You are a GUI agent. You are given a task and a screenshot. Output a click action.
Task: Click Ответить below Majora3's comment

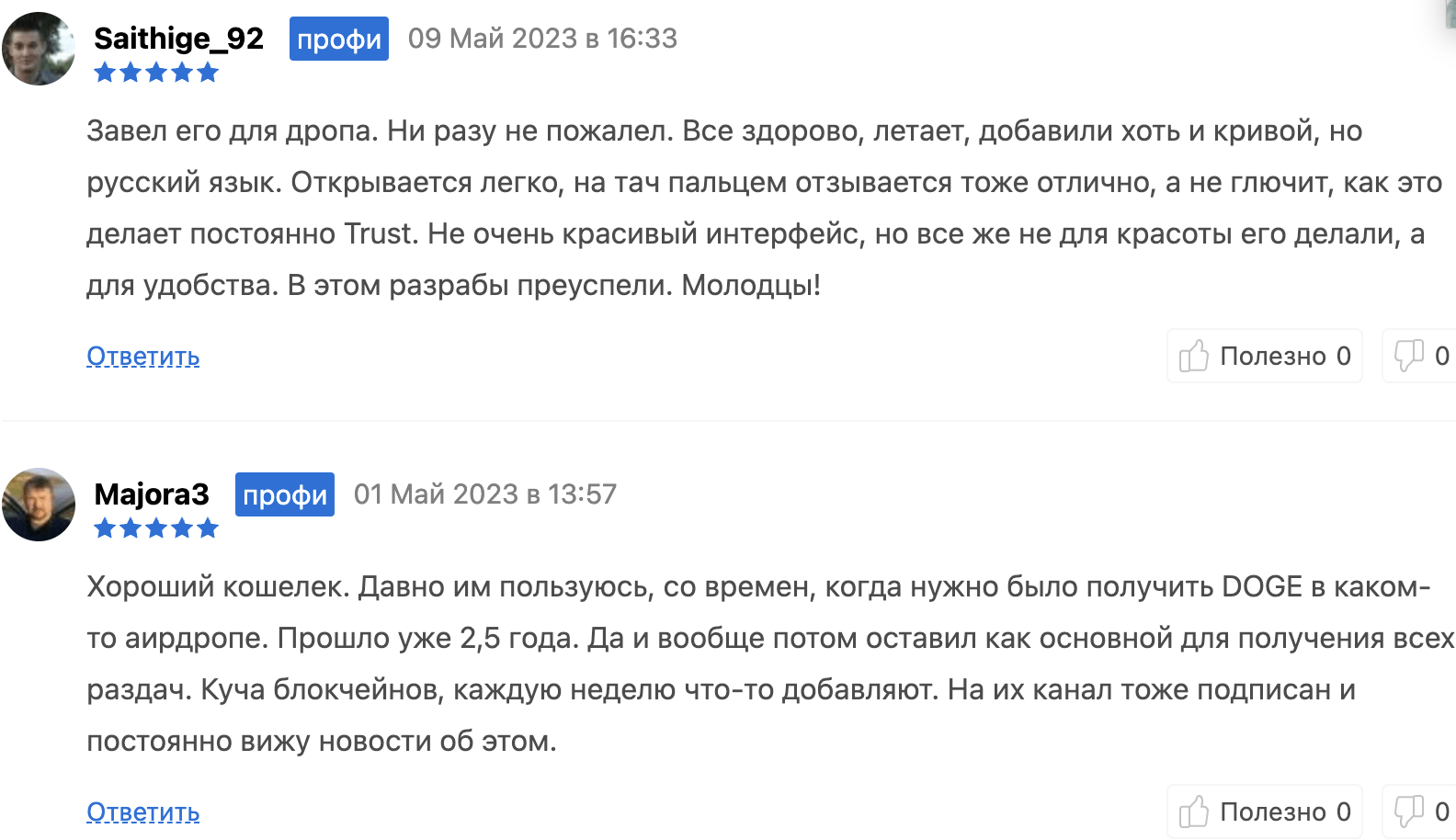click(x=142, y=812)
